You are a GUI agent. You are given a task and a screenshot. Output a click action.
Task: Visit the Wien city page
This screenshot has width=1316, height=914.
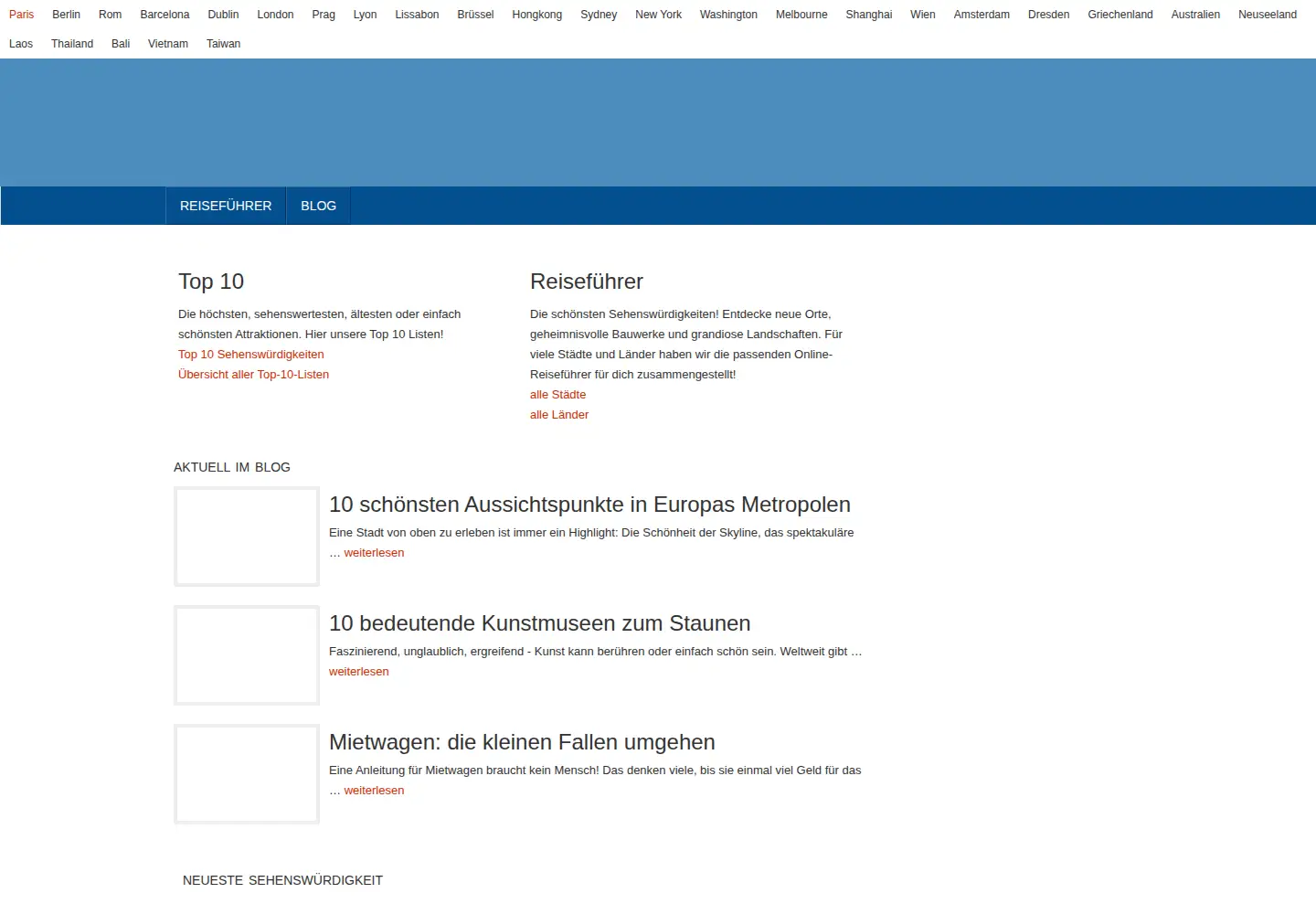pos(923,15)
